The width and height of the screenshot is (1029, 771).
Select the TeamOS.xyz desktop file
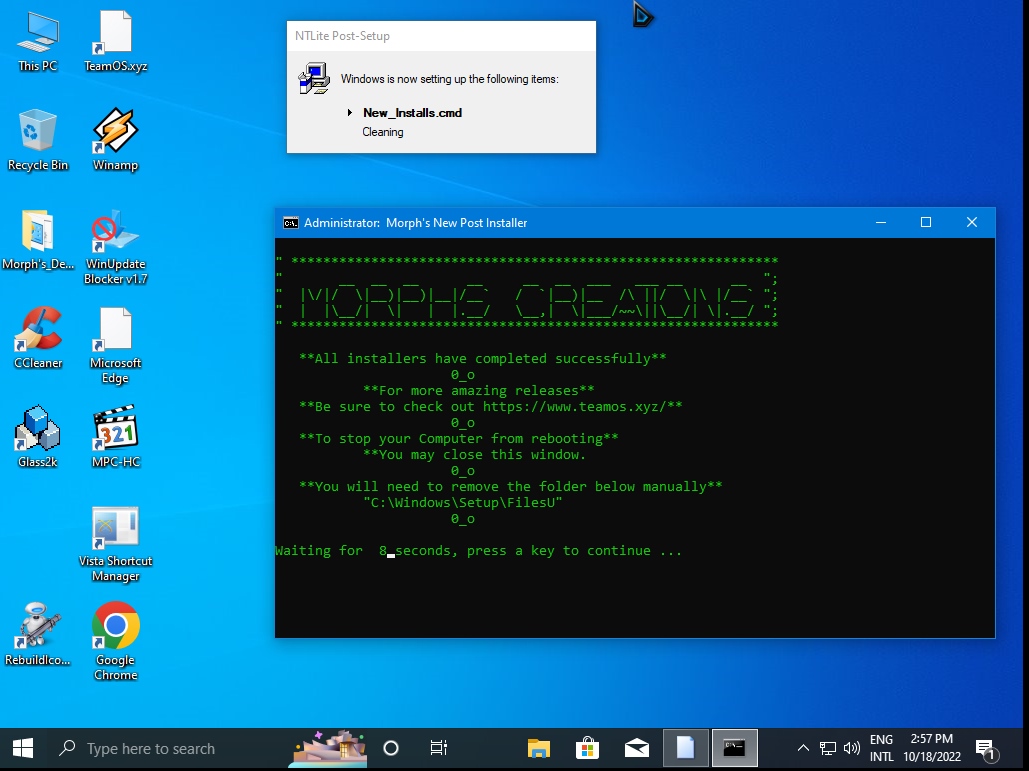115,35
